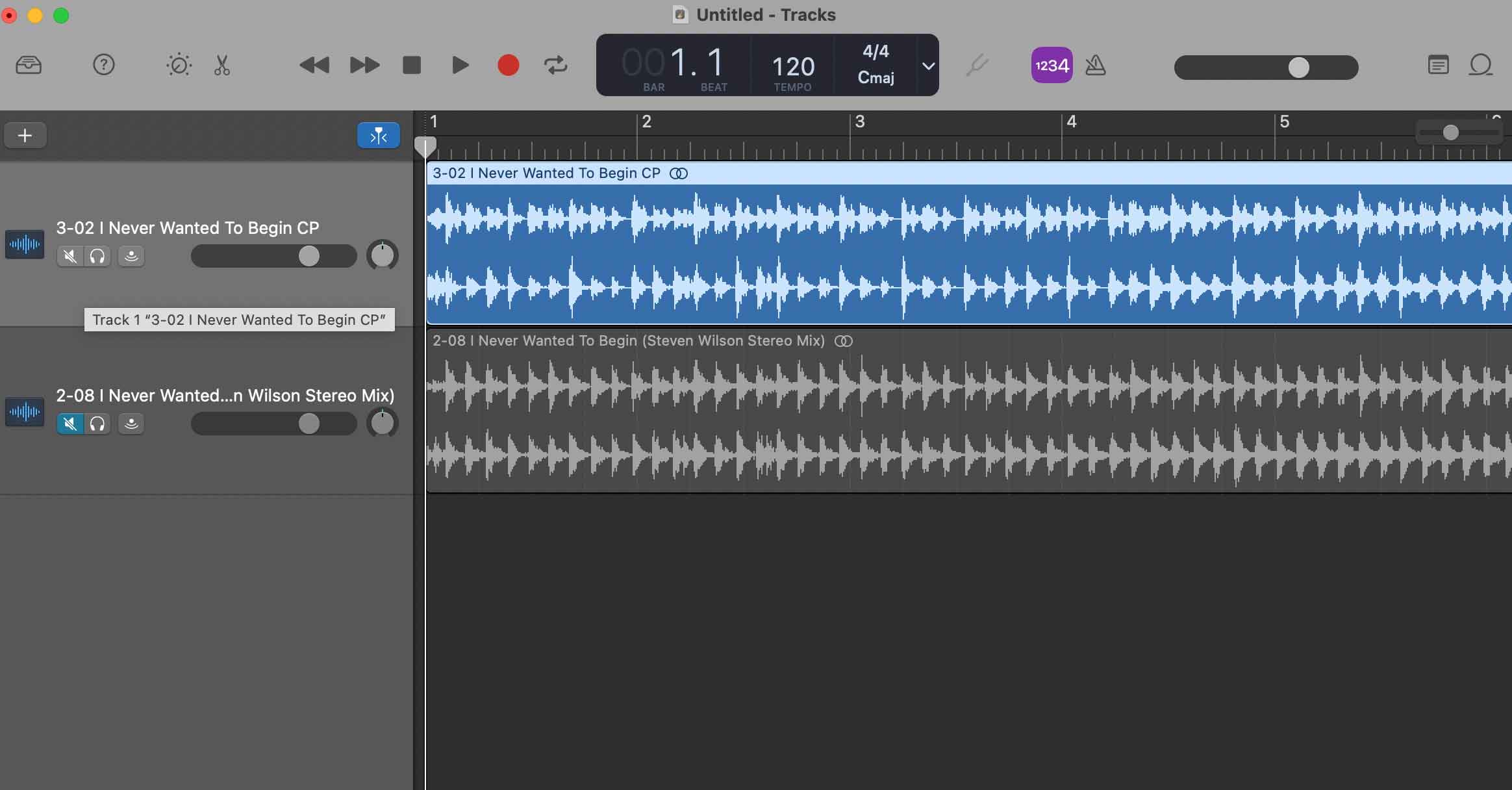Viewport: 1512px width, 790px height.
Task: Expand the LCD display mode chevron
Action: coord(929,66)
